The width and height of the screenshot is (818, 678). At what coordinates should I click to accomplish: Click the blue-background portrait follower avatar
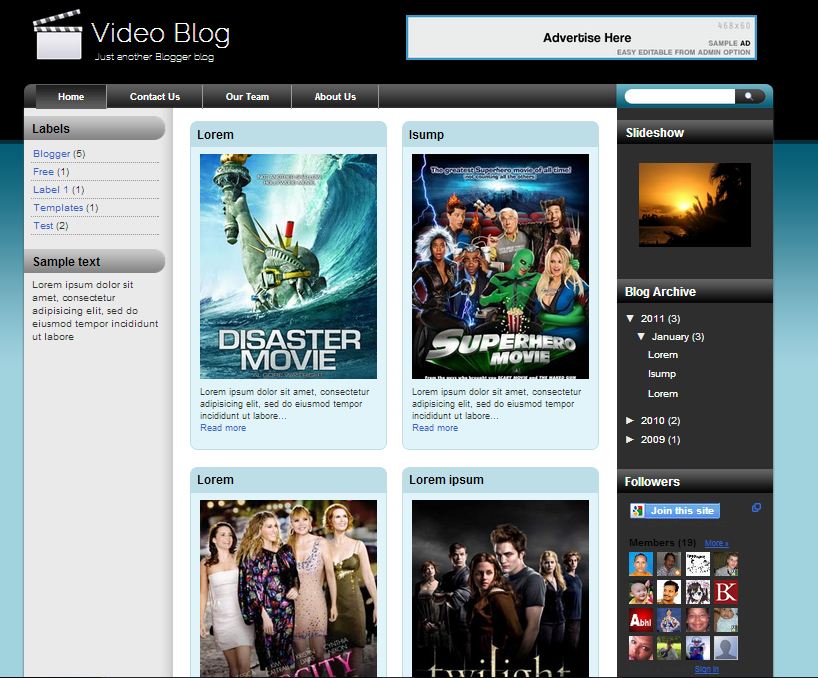[641, 564]
